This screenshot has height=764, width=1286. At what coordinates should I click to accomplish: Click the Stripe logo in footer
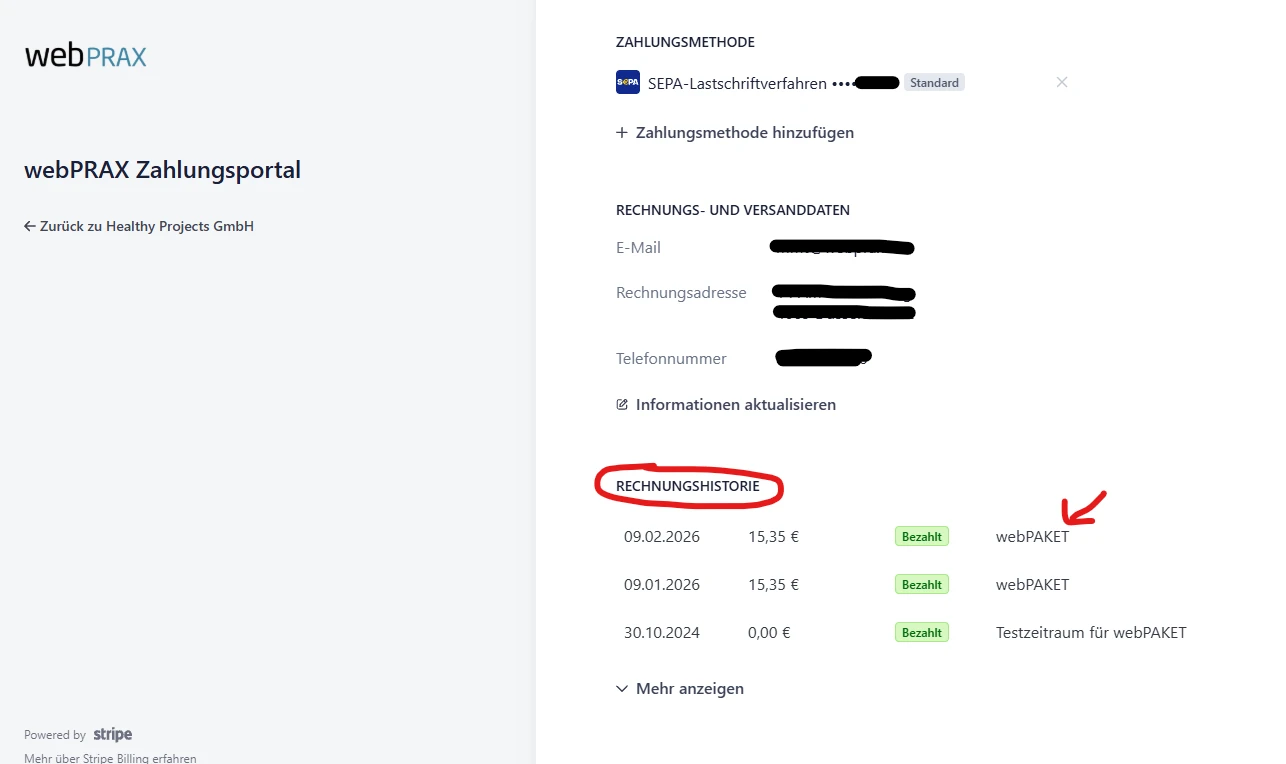click(113, 735)
